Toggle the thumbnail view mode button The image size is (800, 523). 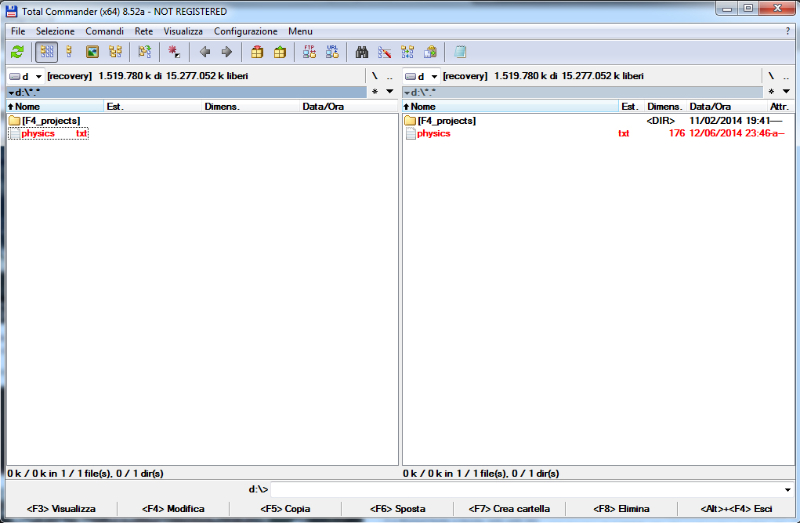[x=92, y=52]
